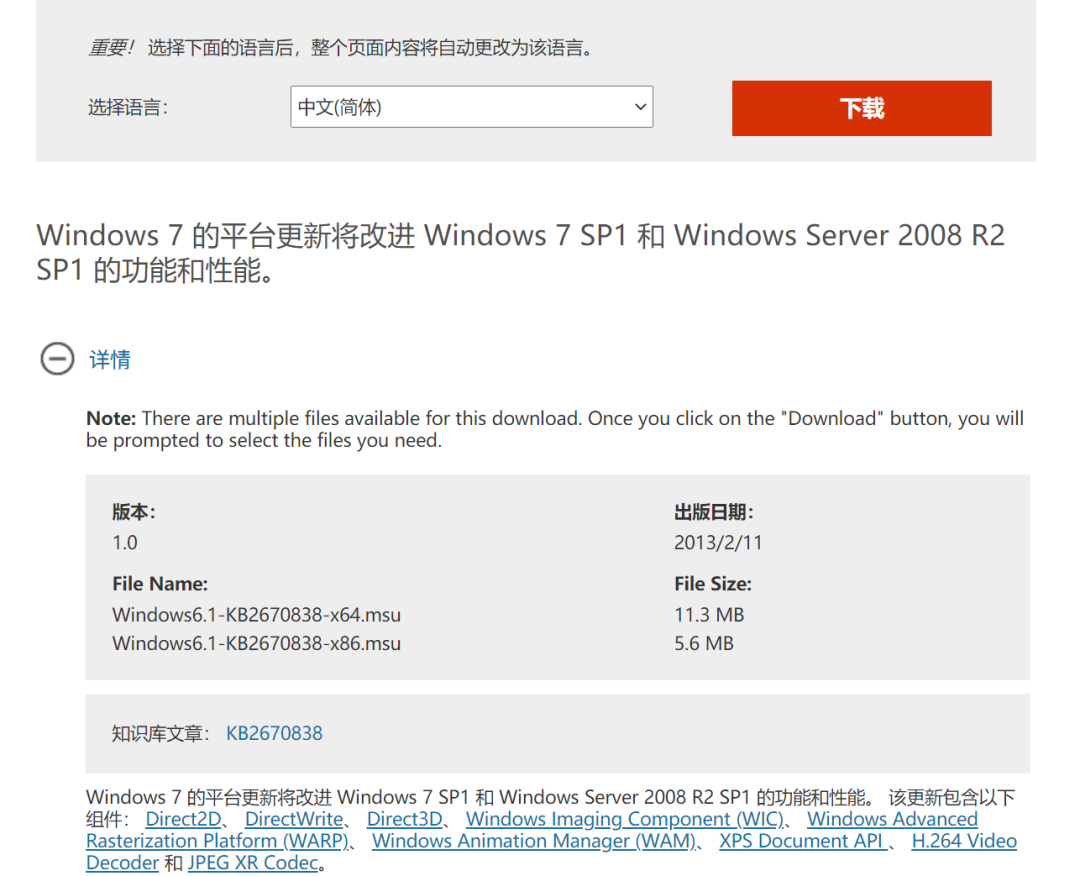Viewport: 1080px width, 876px height.
Task: Click the 版本 label
Action: click(134, 512)
